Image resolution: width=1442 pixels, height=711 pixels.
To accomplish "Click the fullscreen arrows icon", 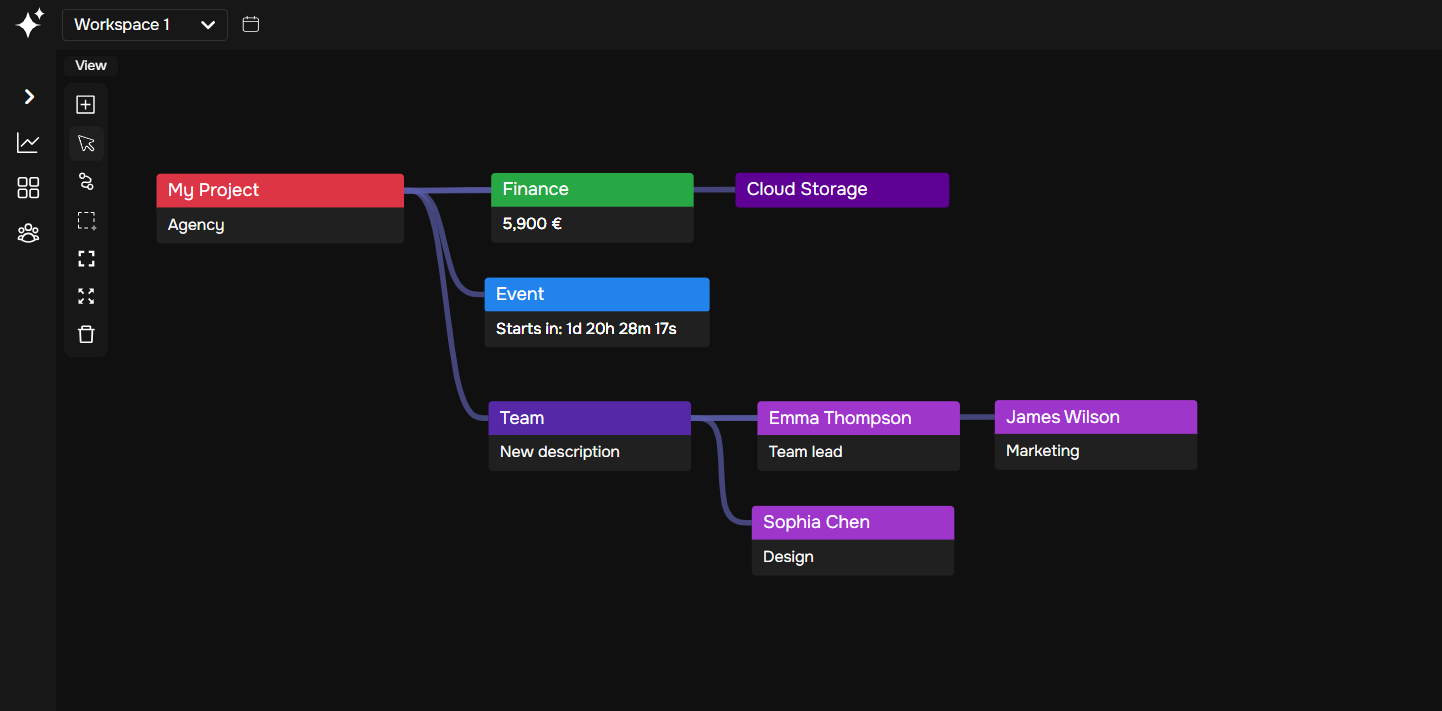I will pos(86,296).
